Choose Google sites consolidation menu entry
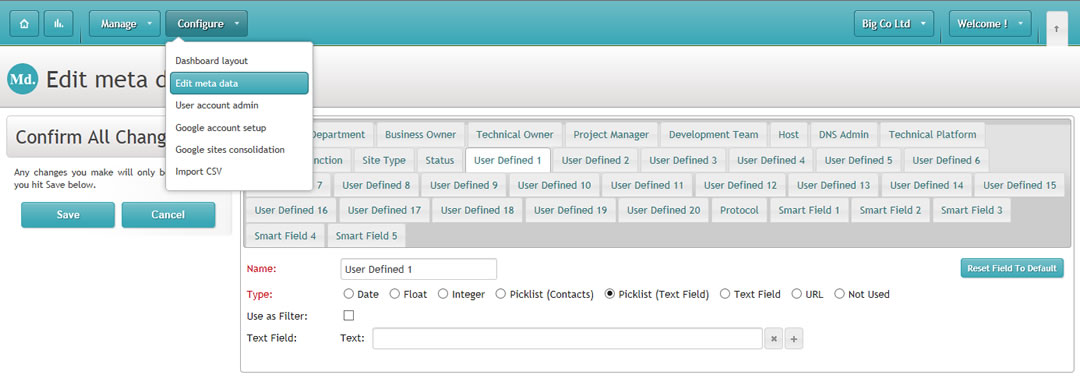This screenshot has height=379, width=1080. [x=239, y=150]
